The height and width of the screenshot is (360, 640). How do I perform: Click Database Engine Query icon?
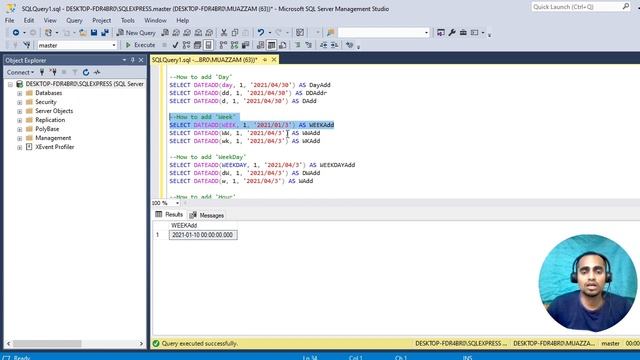click(165, 33)
